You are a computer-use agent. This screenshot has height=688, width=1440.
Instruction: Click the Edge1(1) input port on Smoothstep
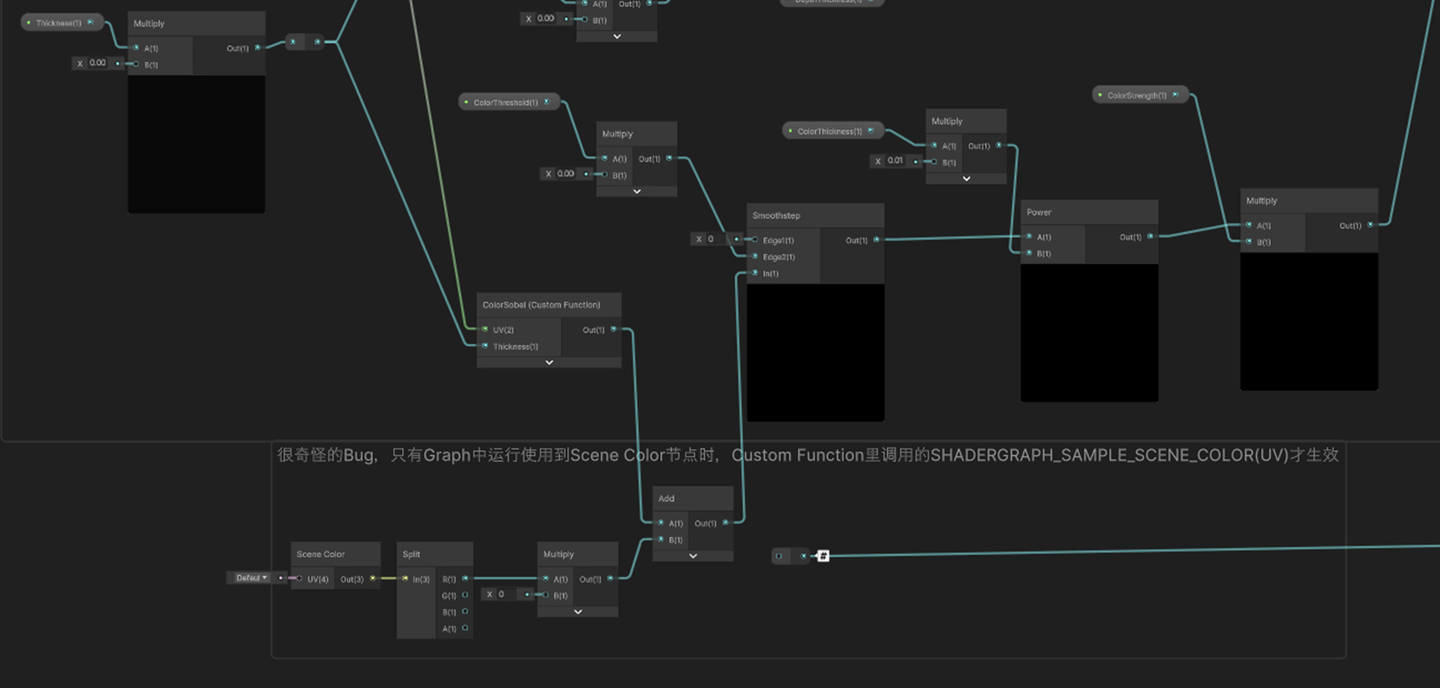(757, 240)
